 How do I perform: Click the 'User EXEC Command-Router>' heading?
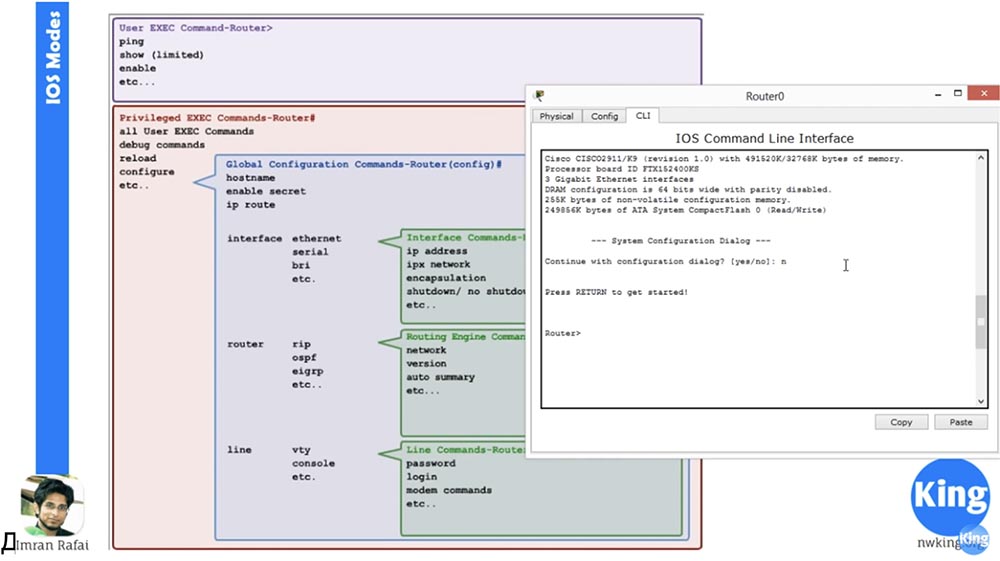coord(196,28)
